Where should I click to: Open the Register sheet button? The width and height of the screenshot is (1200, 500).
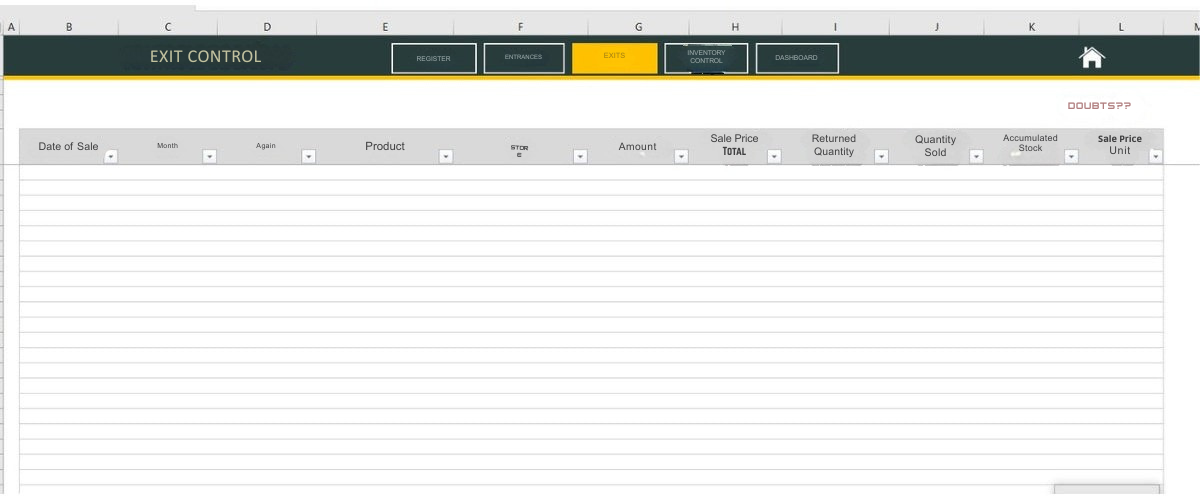[x=433, y=59]
